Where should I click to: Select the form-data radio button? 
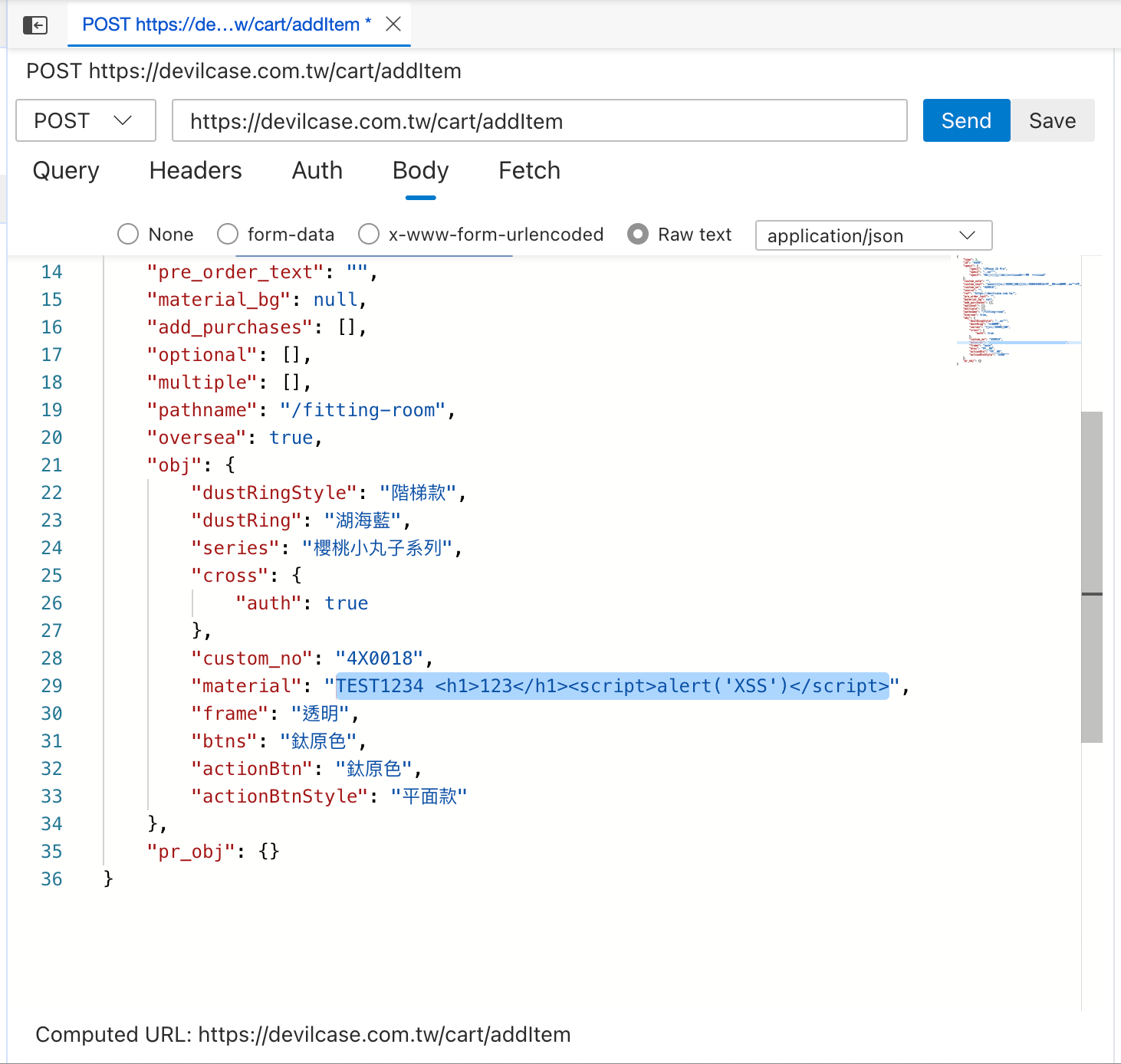click(x=228, y=234)
